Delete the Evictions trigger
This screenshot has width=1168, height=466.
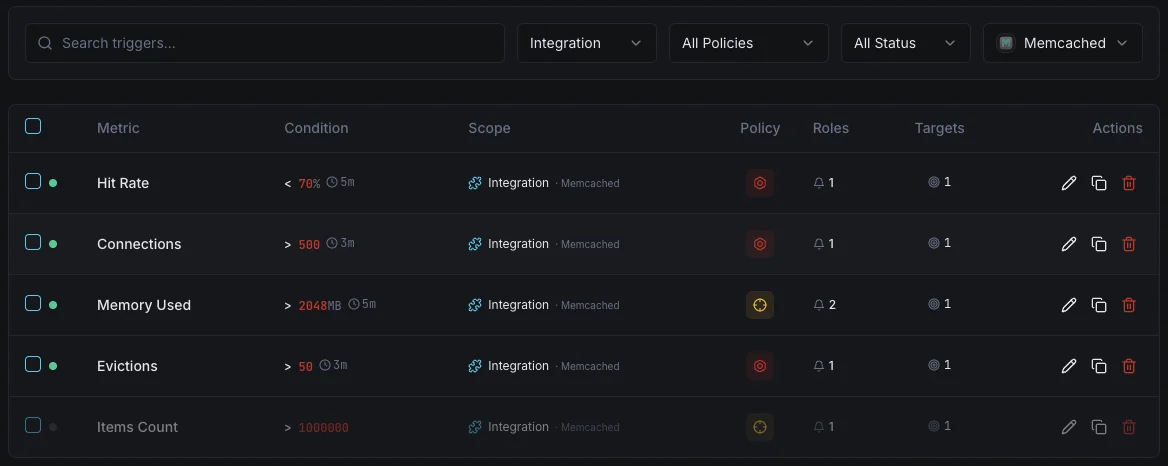pos(1129,366)
